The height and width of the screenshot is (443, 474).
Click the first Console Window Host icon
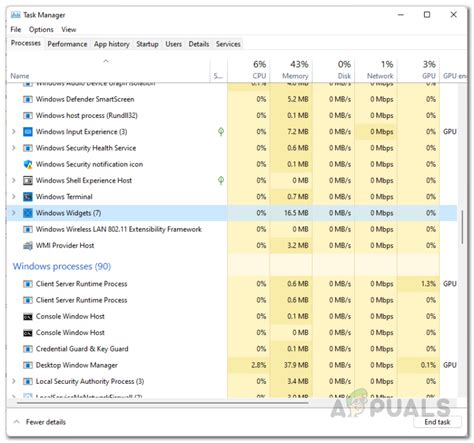point(28,317)
